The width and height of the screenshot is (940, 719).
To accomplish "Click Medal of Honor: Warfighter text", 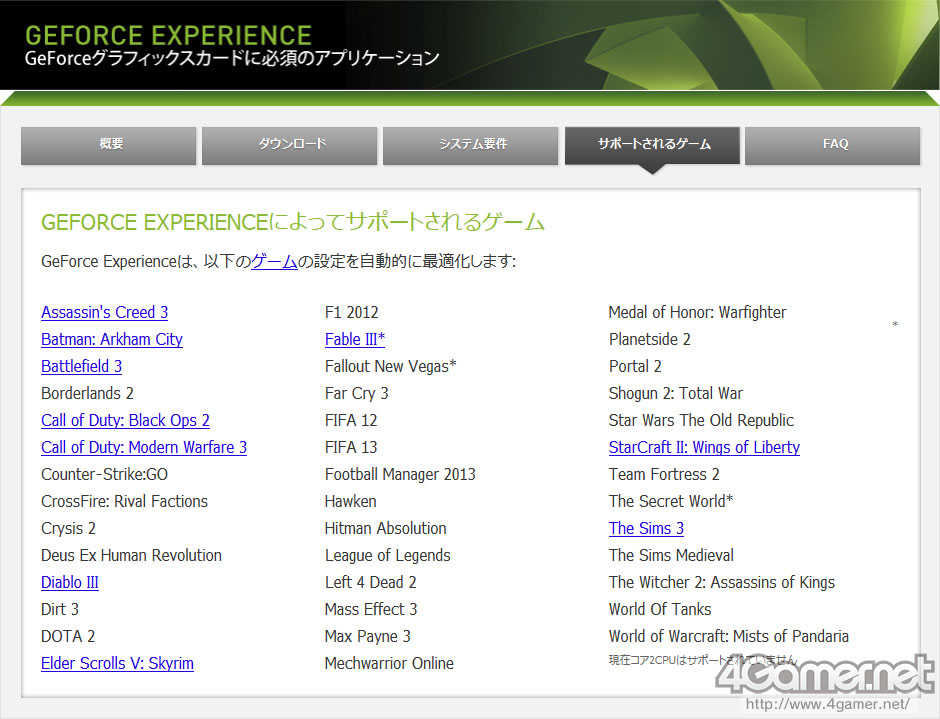I will (x=697, y=312).
